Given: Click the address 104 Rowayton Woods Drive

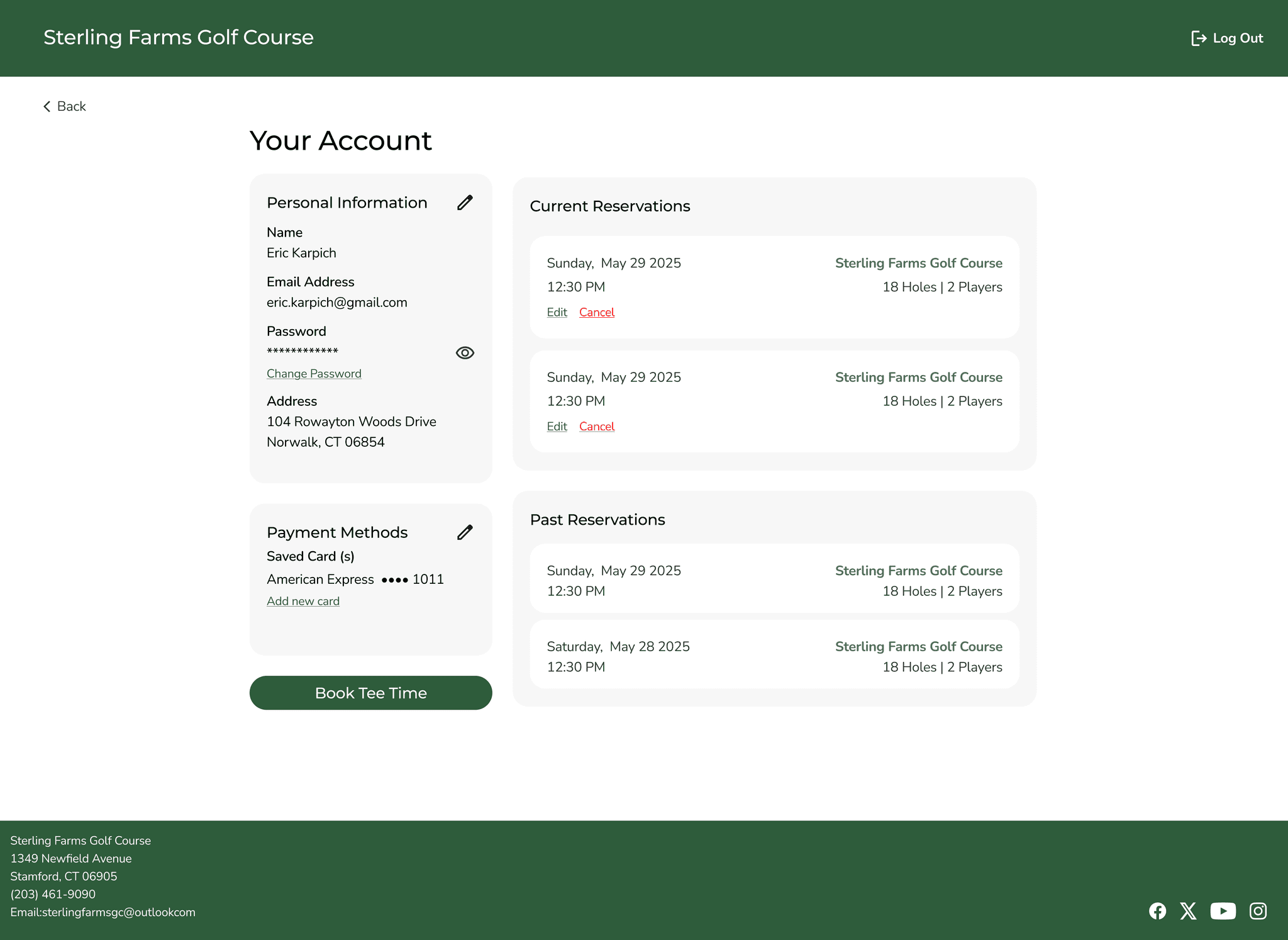Looking at the screenshot, I should [352, 422].
